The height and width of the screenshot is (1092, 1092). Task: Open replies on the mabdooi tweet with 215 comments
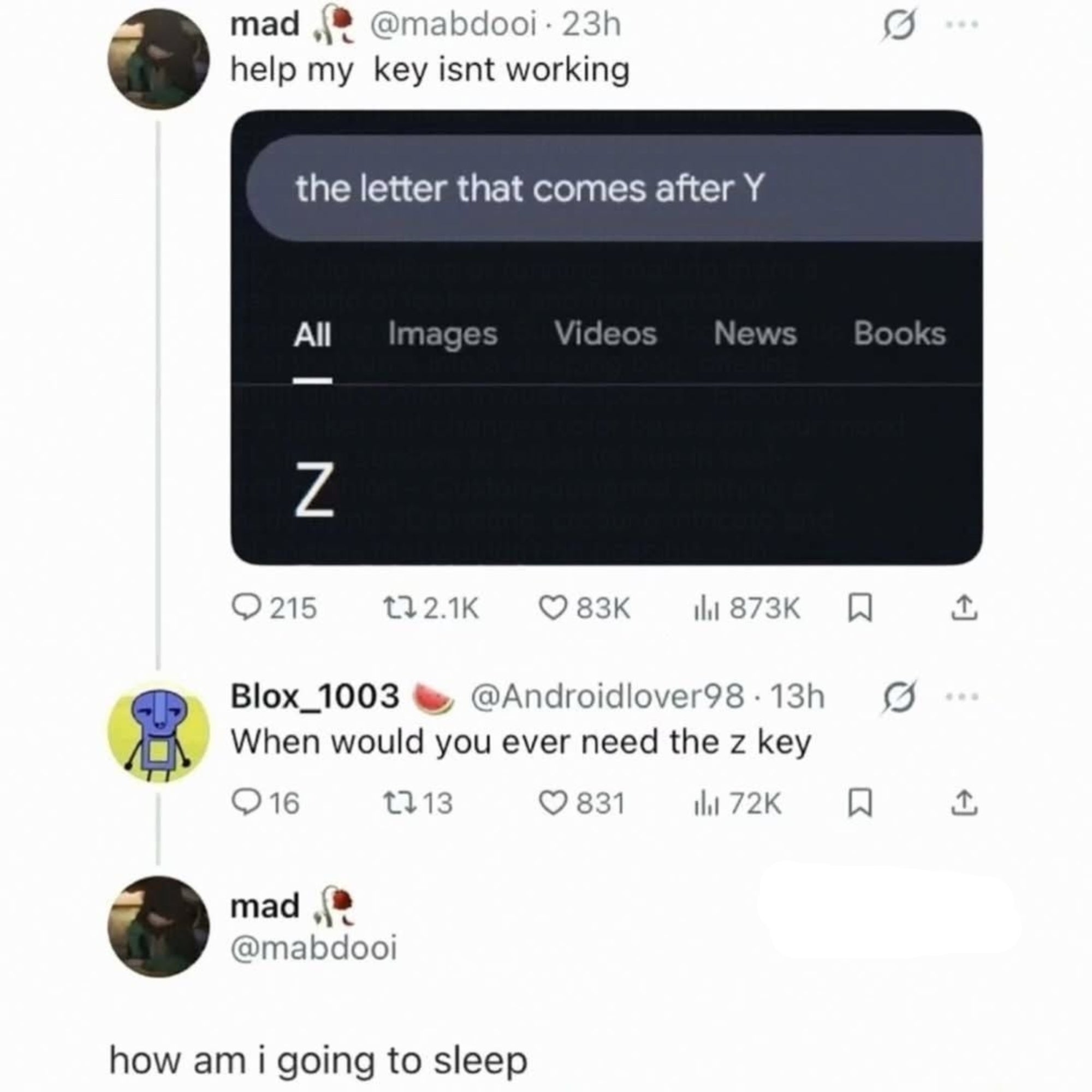(x=274, y=609)
